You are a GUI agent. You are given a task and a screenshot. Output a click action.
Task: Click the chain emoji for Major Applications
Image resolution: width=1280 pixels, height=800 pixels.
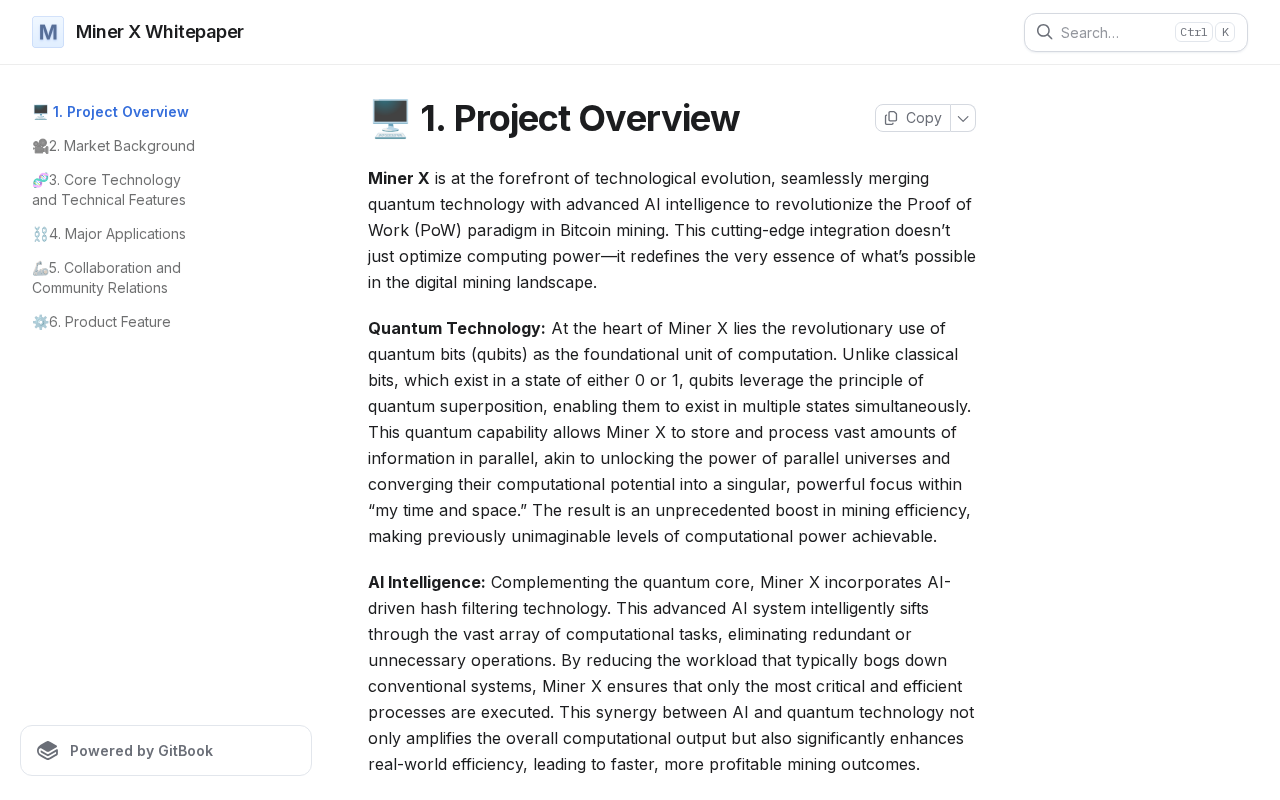tap(40, 234)
